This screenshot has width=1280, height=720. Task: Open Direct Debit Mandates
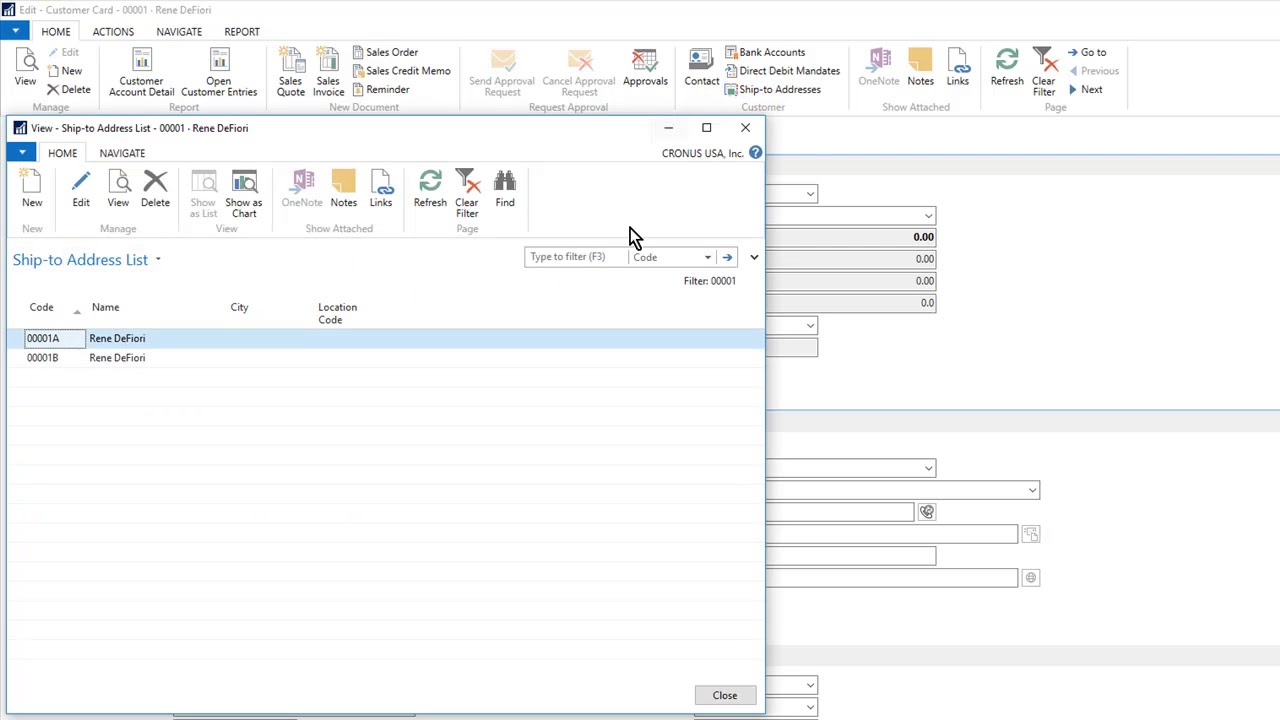[781, 71]
